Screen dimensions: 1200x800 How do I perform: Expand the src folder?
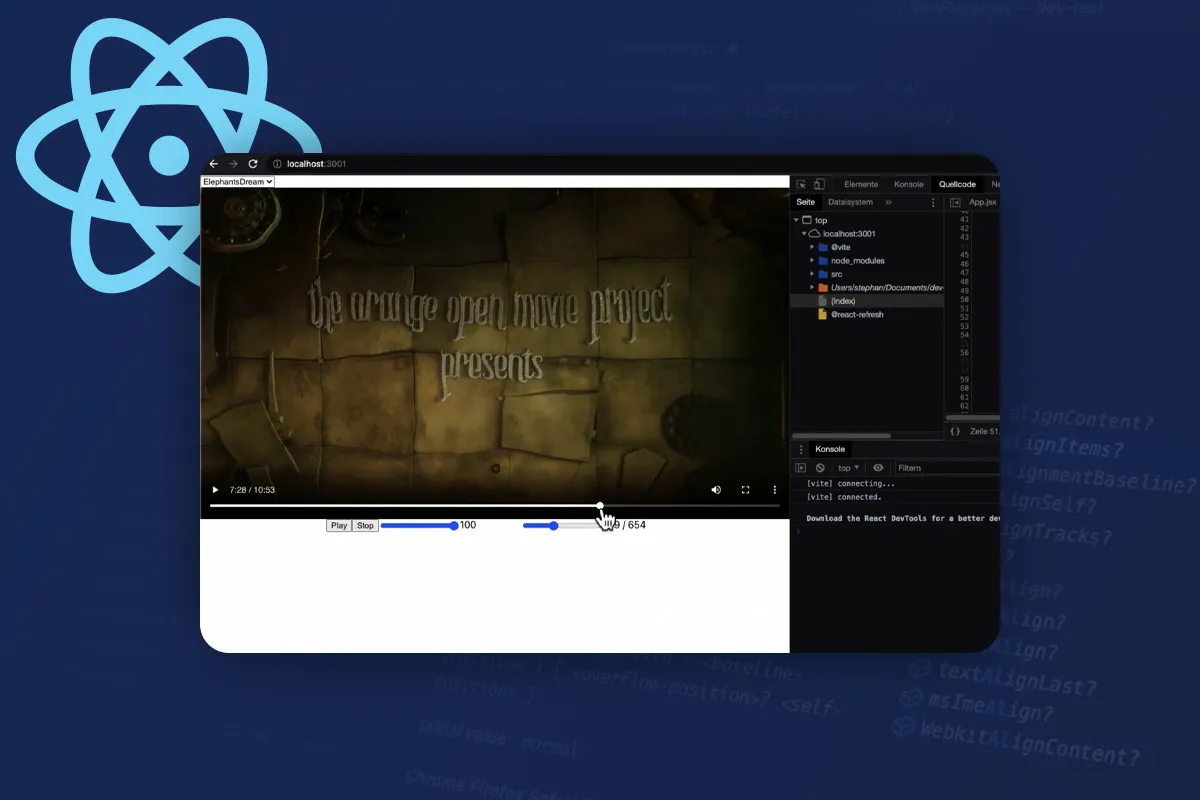click(x=812, y=274)
